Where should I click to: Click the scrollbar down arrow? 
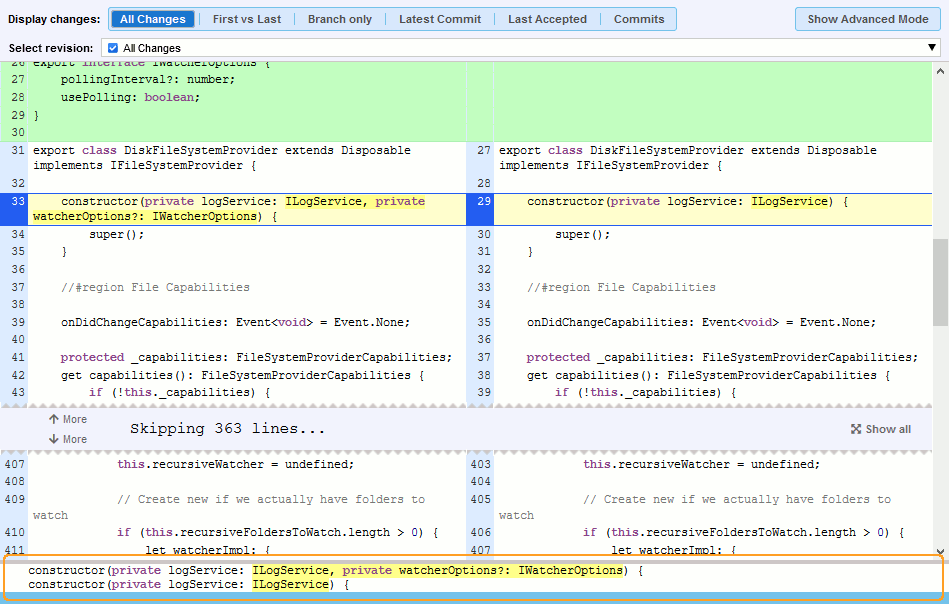tap(940, 551)
